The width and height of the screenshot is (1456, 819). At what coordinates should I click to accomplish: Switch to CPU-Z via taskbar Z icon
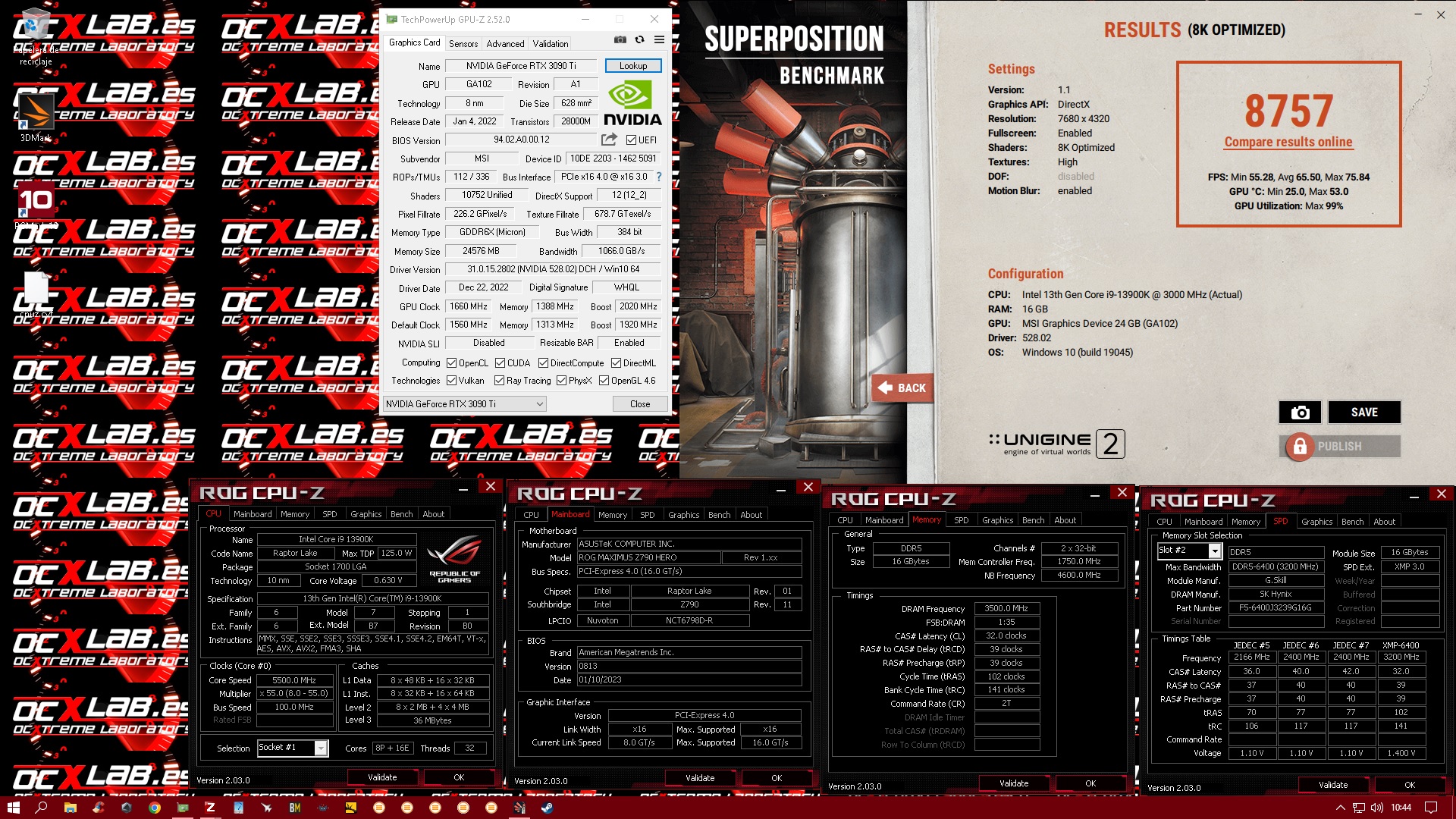point(210,808)
